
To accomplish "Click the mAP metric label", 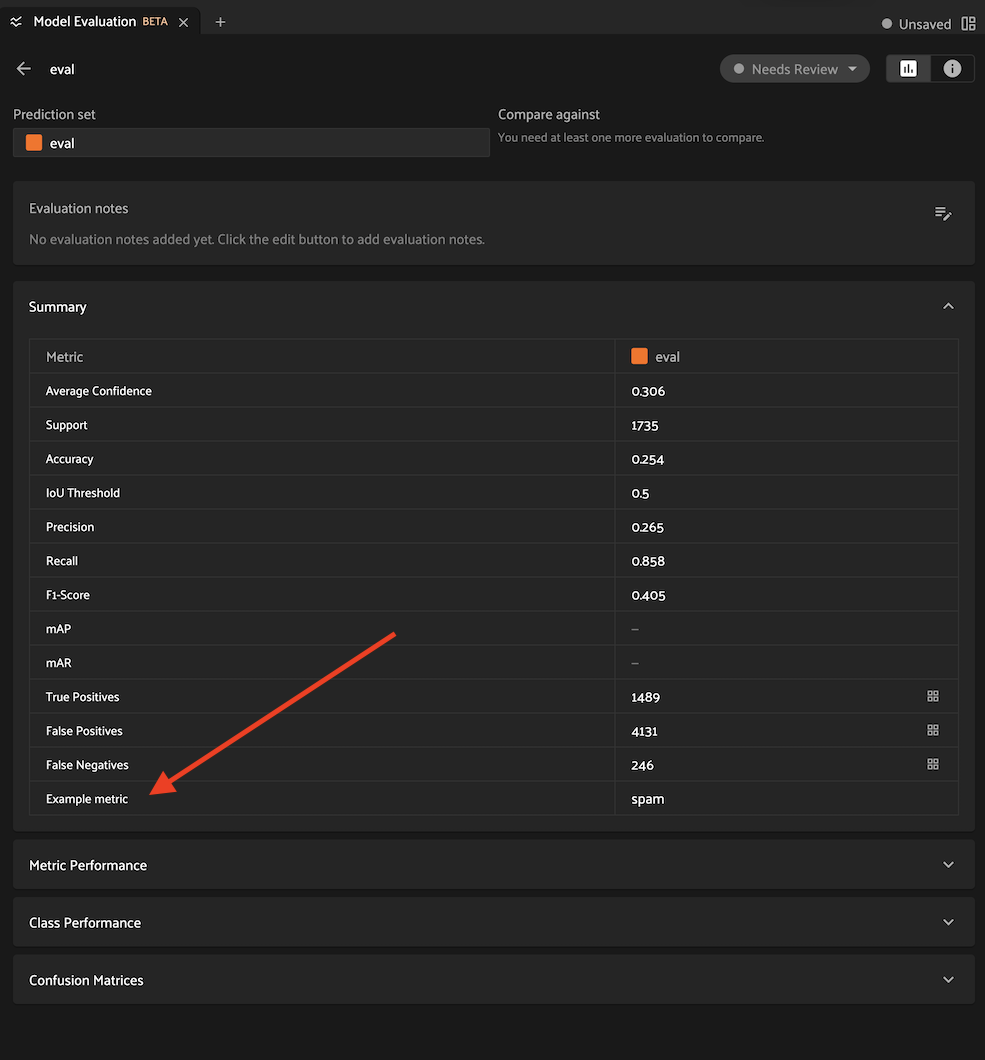I will tap(58, 629).
